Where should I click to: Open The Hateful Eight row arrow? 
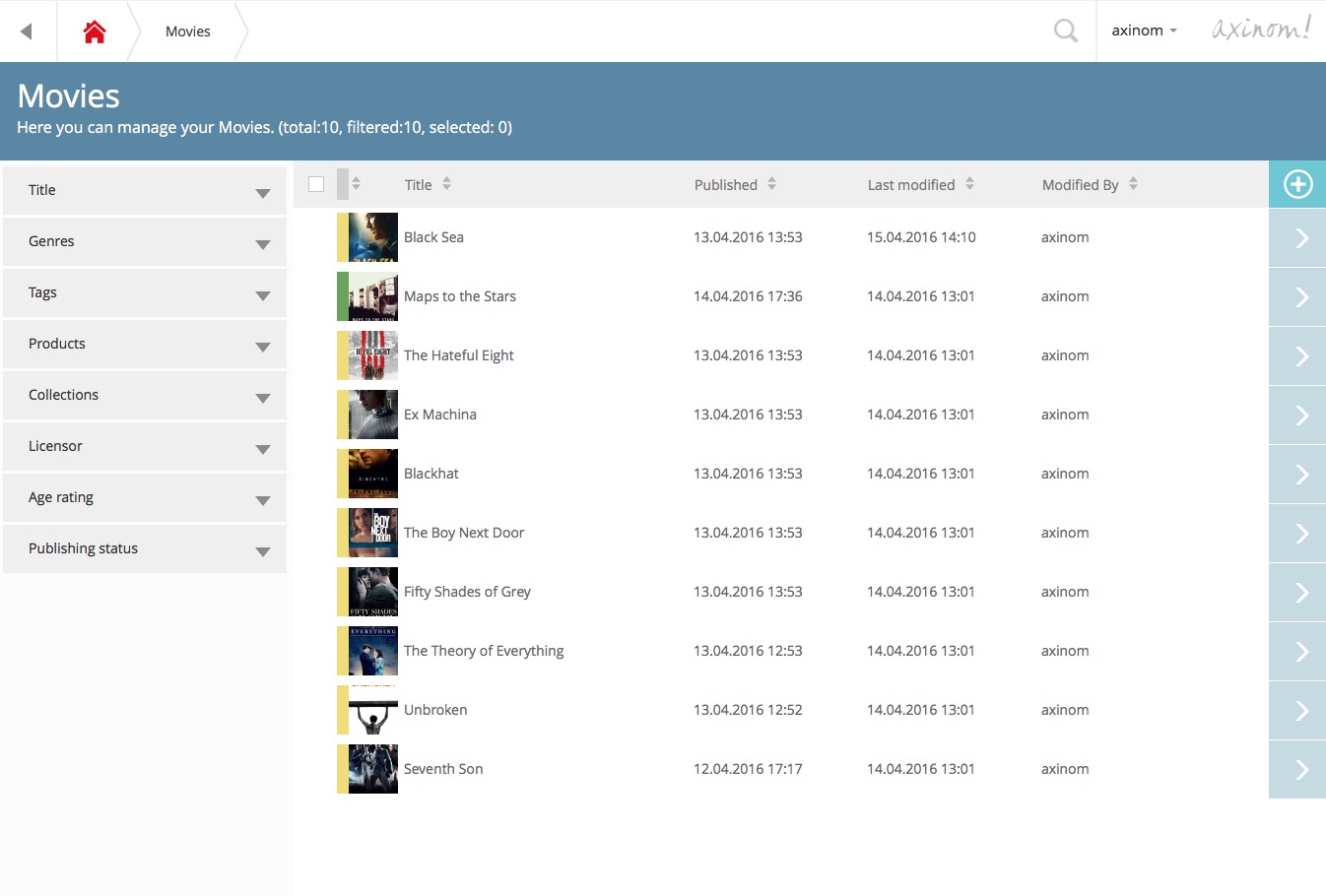pos(1299,356)
